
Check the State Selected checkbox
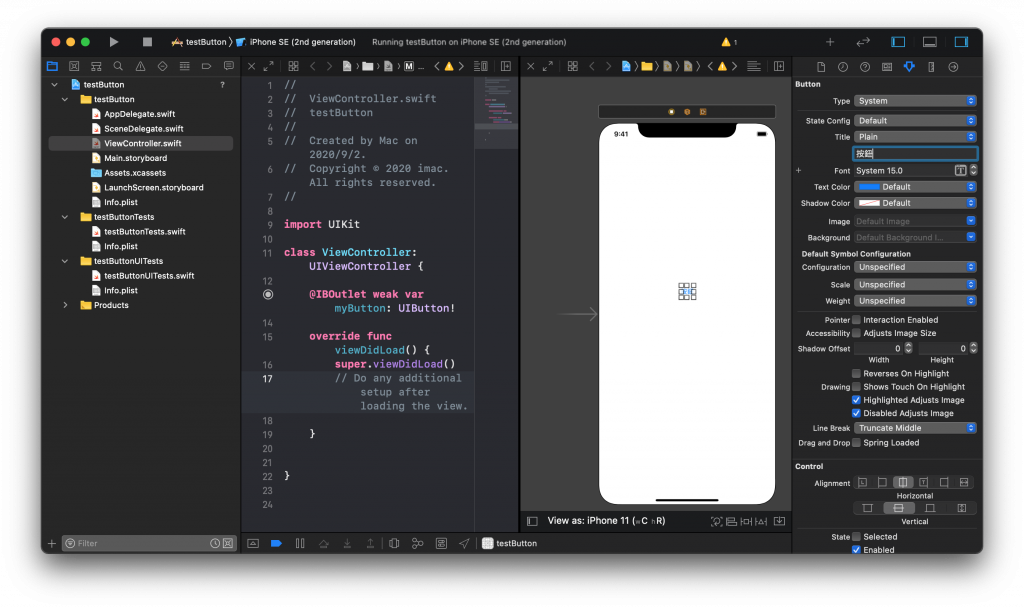coord(856,537)
